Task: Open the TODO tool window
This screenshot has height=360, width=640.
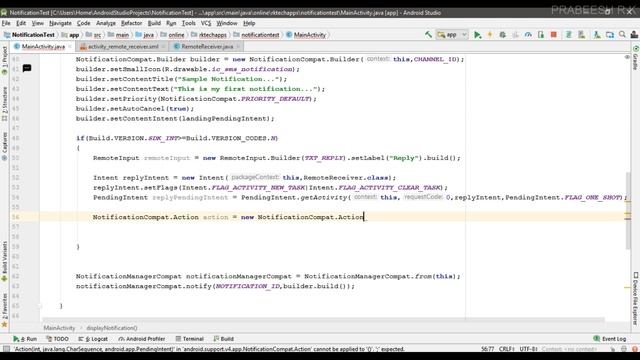Action: pos(57,339)
